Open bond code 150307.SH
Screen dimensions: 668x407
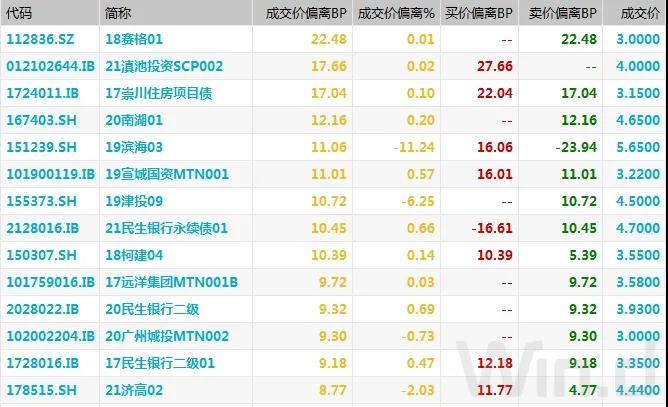(41, 255)
